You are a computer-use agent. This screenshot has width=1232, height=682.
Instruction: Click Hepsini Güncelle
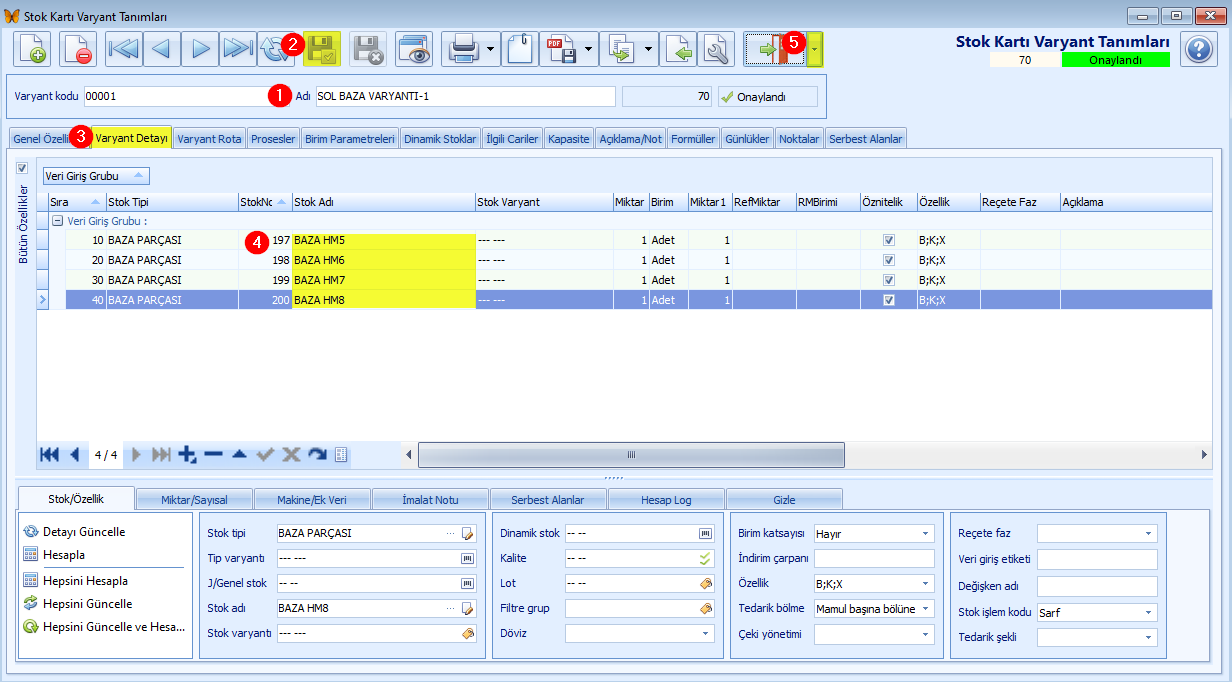pyautogui.click(x=87, y=604)
